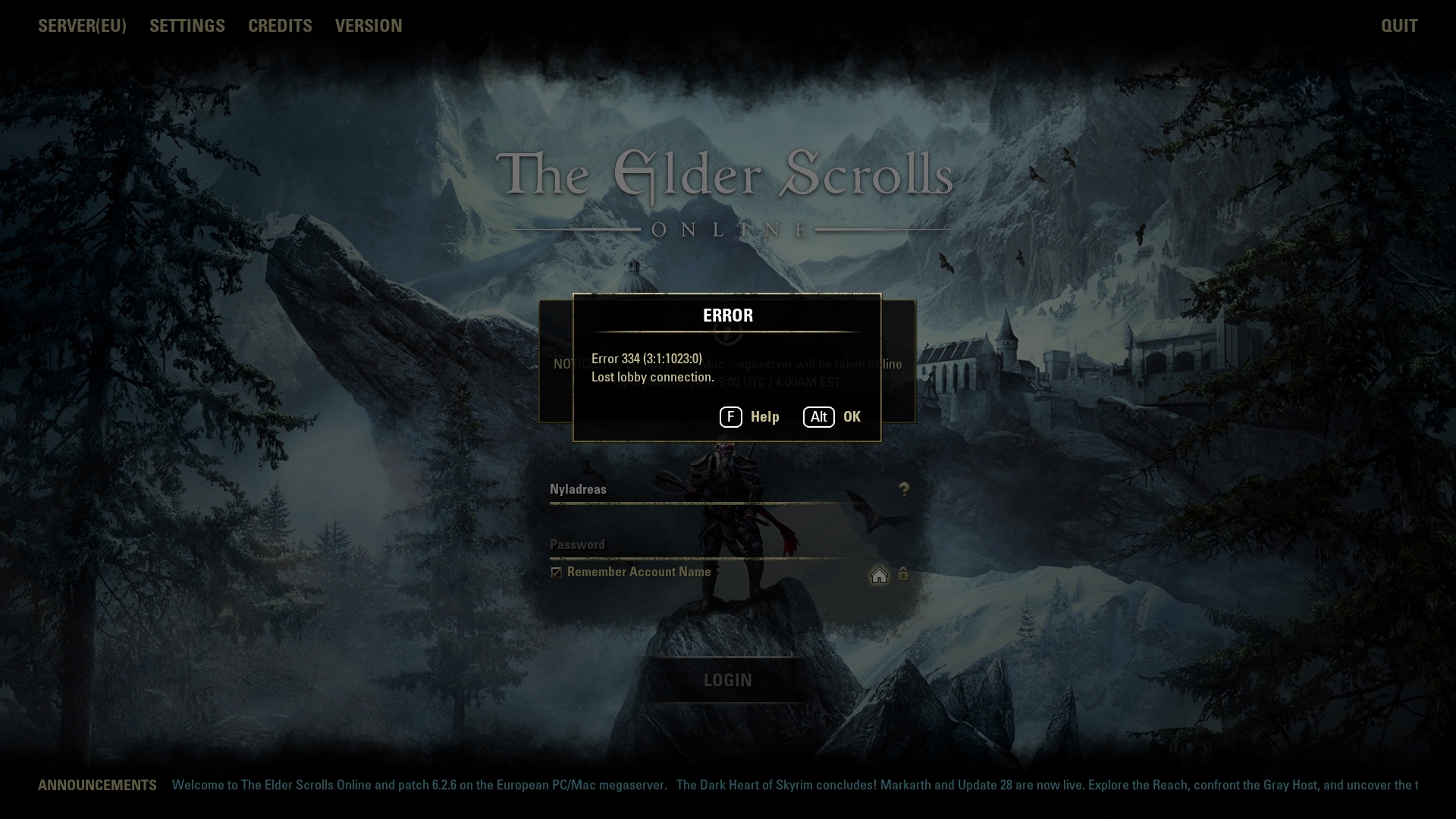The width and height of the screenshot is (1456, 819).
Task: Submit LOGIN button on main screen
Action: click(x=728, y=680)
